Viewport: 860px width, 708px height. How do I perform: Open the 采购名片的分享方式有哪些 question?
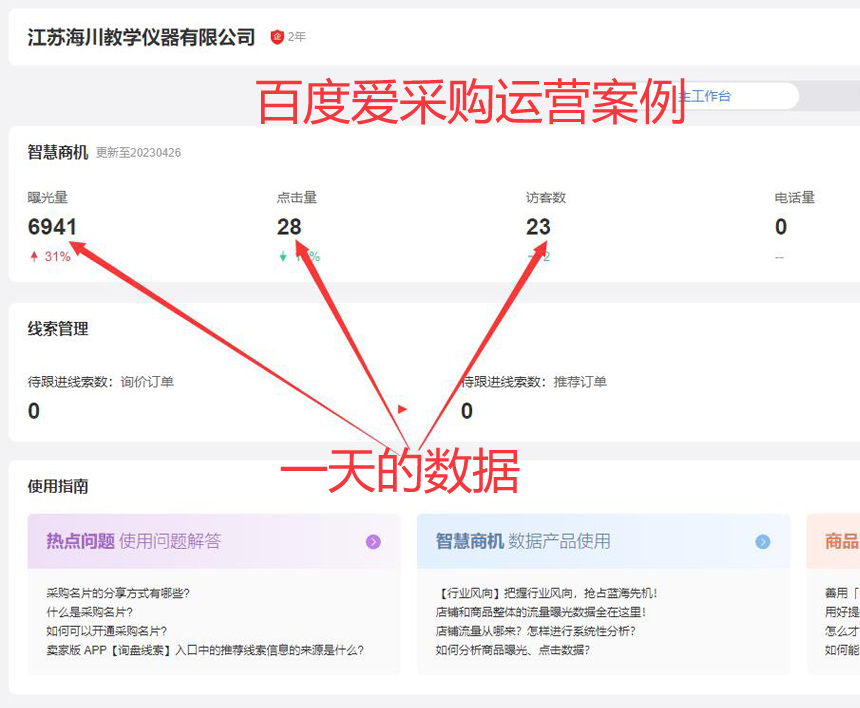118,593
